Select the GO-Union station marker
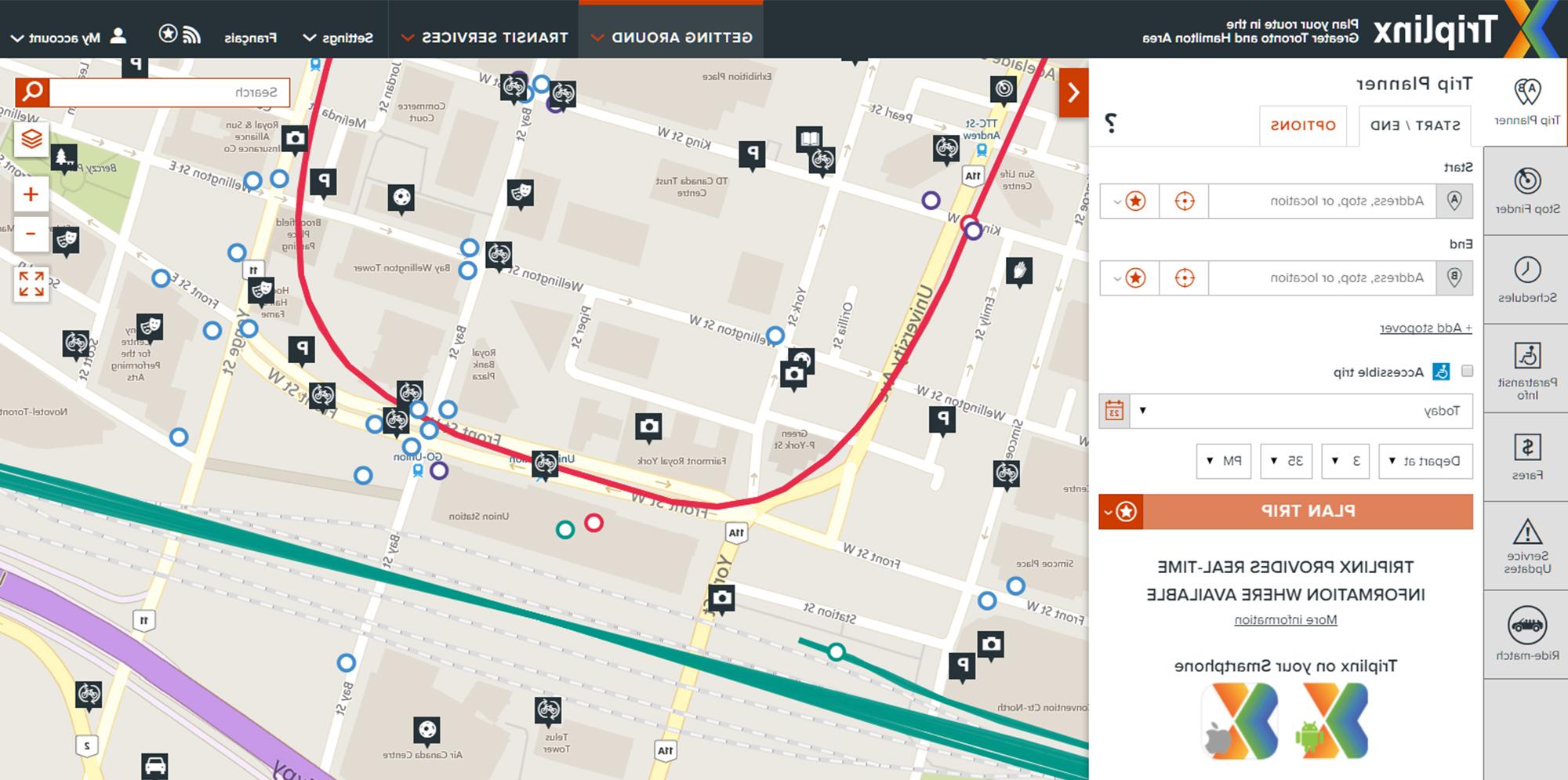The image size is (1568, 780). click(x=418, y=470)
